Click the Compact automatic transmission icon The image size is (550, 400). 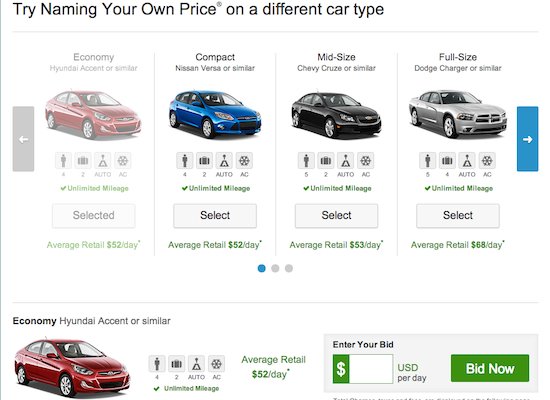coord(224,161)
